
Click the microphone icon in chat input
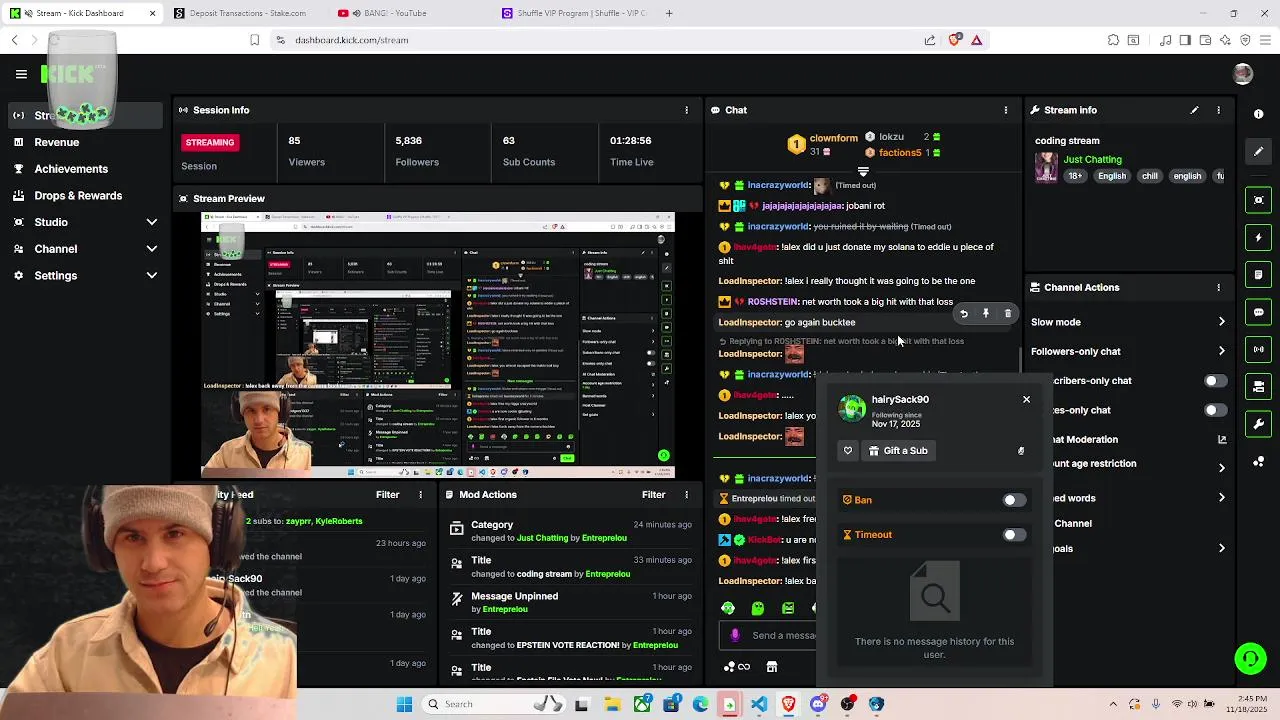coord(735,635)
